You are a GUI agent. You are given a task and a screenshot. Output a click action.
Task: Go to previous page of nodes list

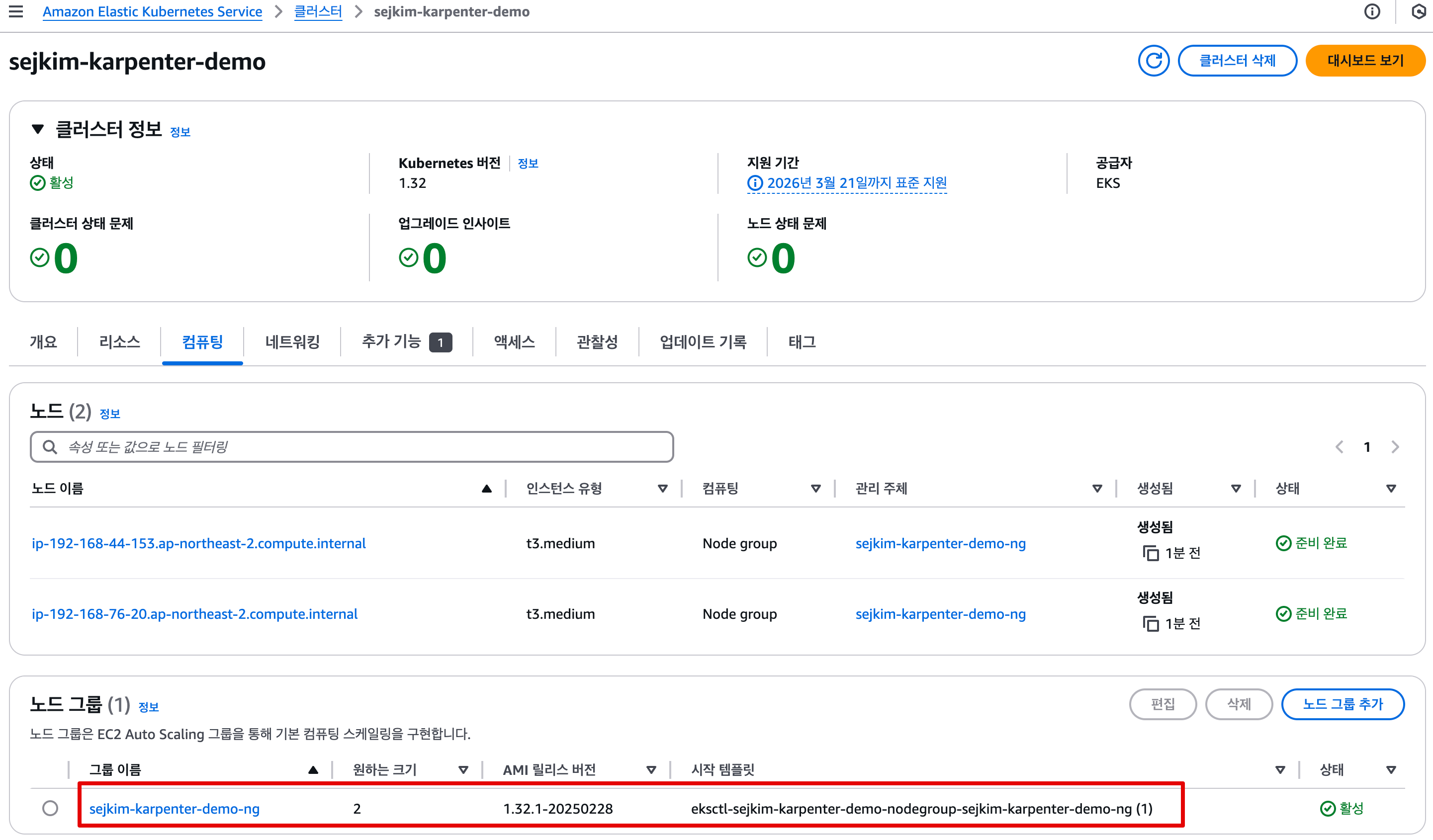1339,447
